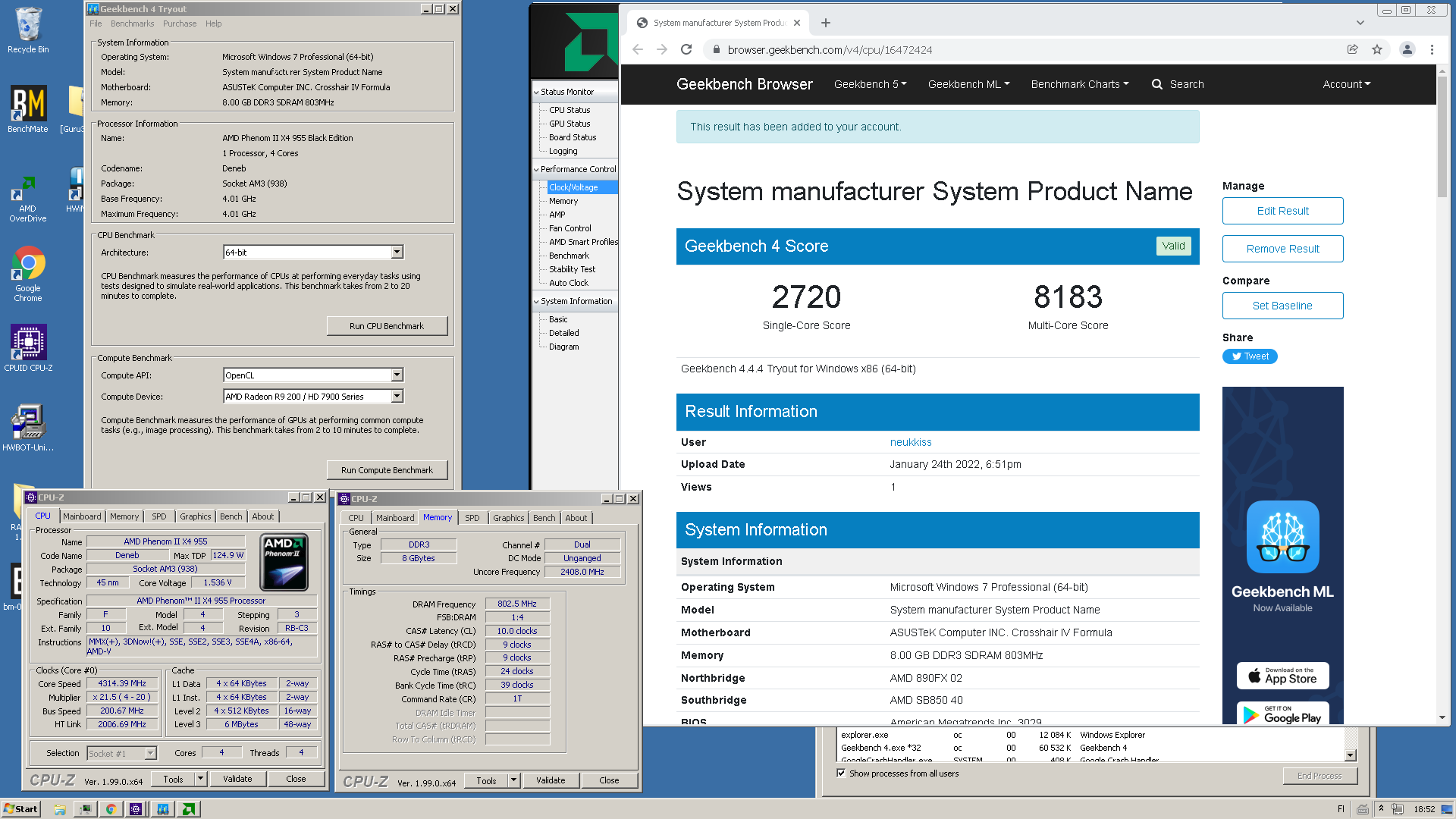Click the Geekbench ML App Store badge

[x=1282, y=676]
